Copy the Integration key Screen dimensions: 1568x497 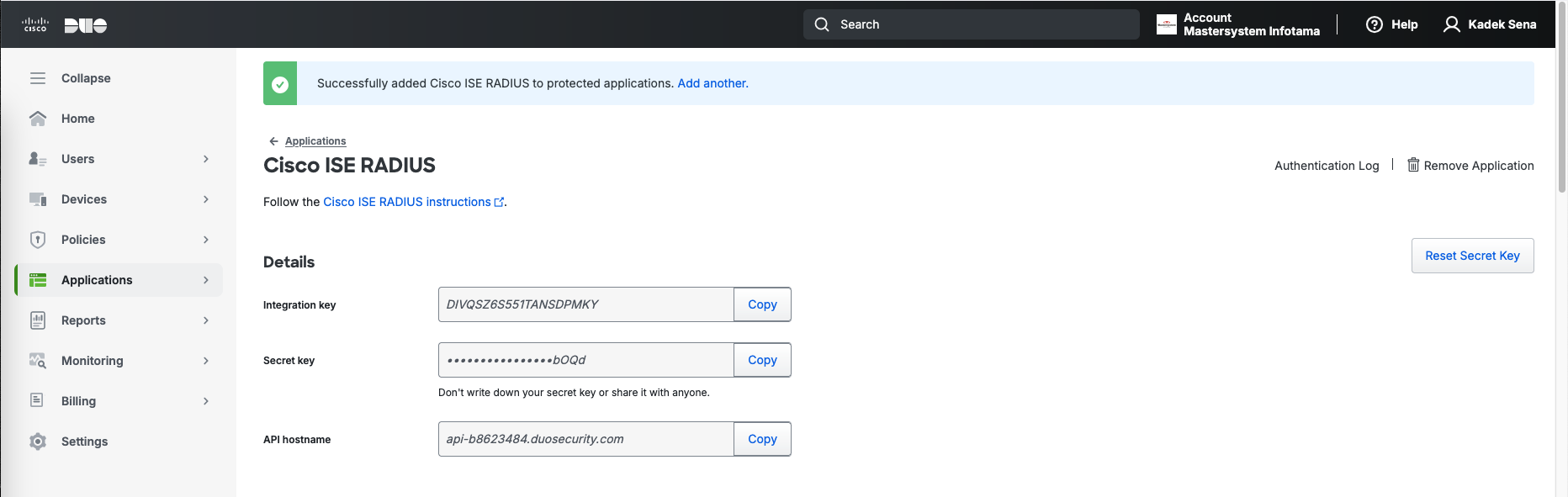(762, 304)
